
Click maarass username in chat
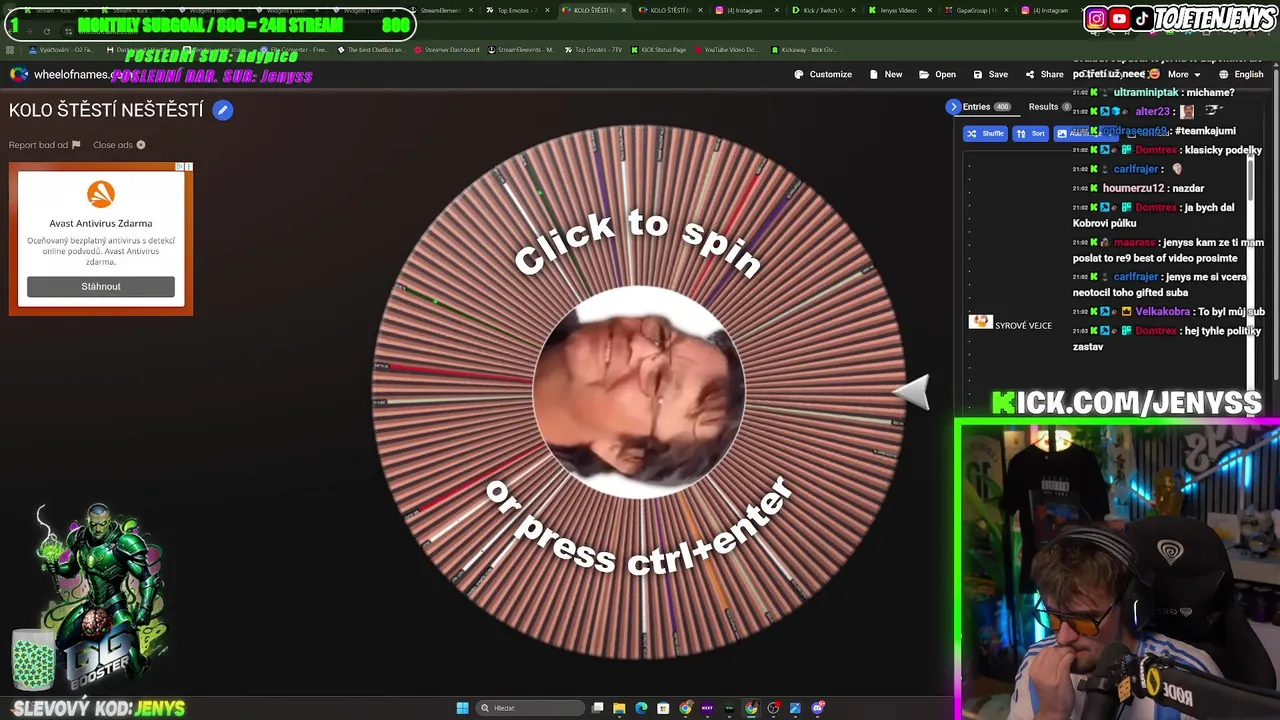coord(1134,242)
